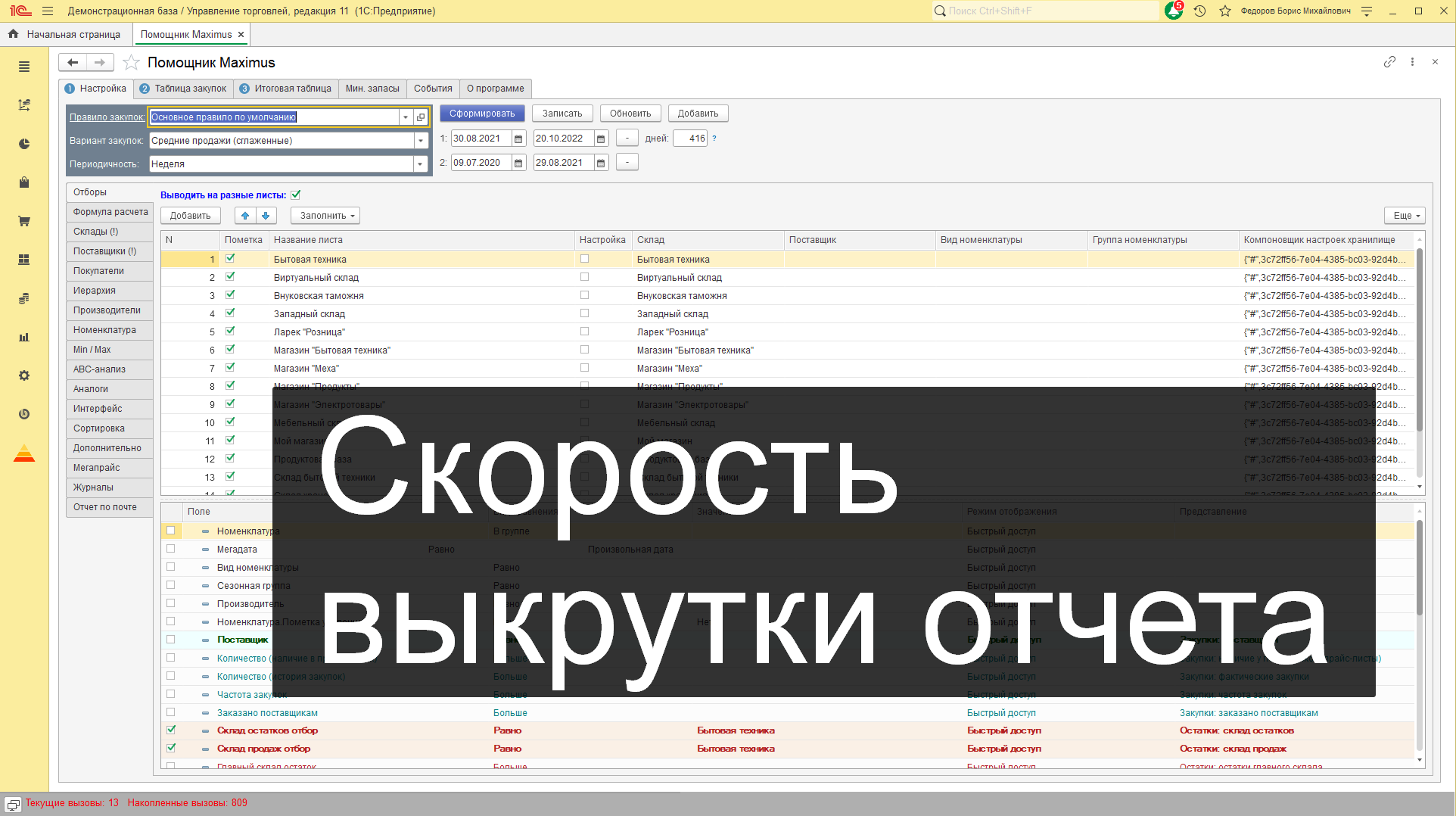Open the shopping bag section in sidebar
This screenshot has height=816, width=1456.
pyautogui.click(x=24, y=182)
